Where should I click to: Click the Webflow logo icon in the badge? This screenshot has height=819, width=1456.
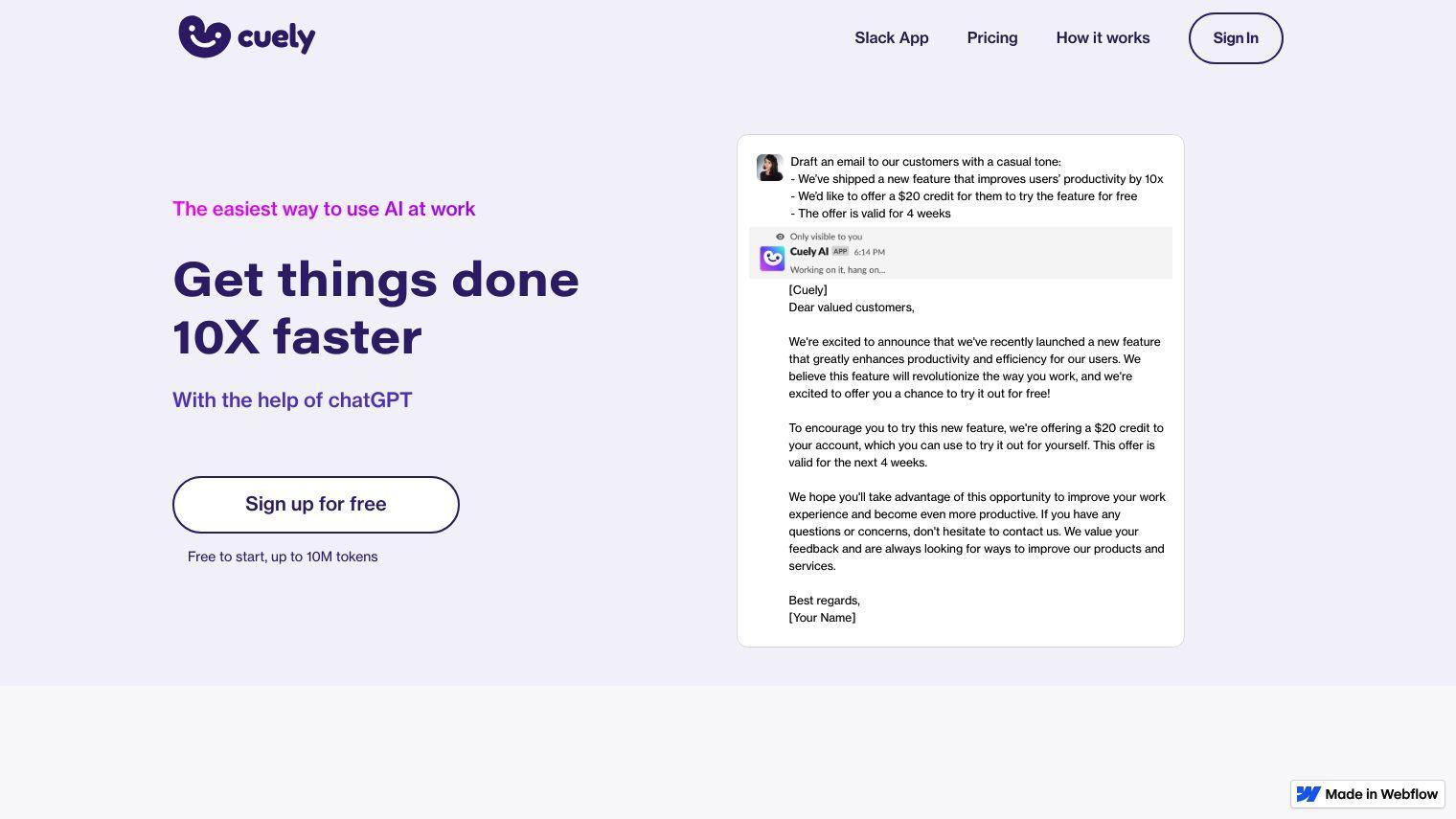click(x=1308, y=794)
